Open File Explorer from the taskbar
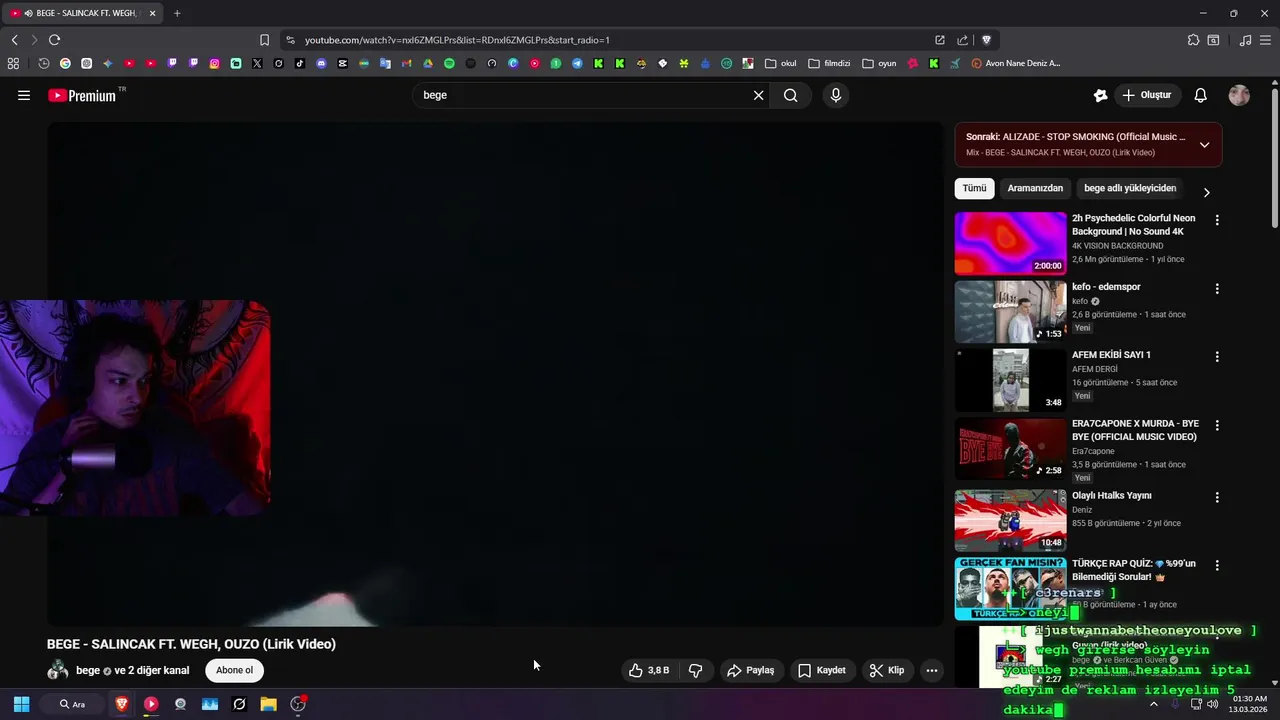This screenshot has width=1280, height=720. (x=268, y=704)
